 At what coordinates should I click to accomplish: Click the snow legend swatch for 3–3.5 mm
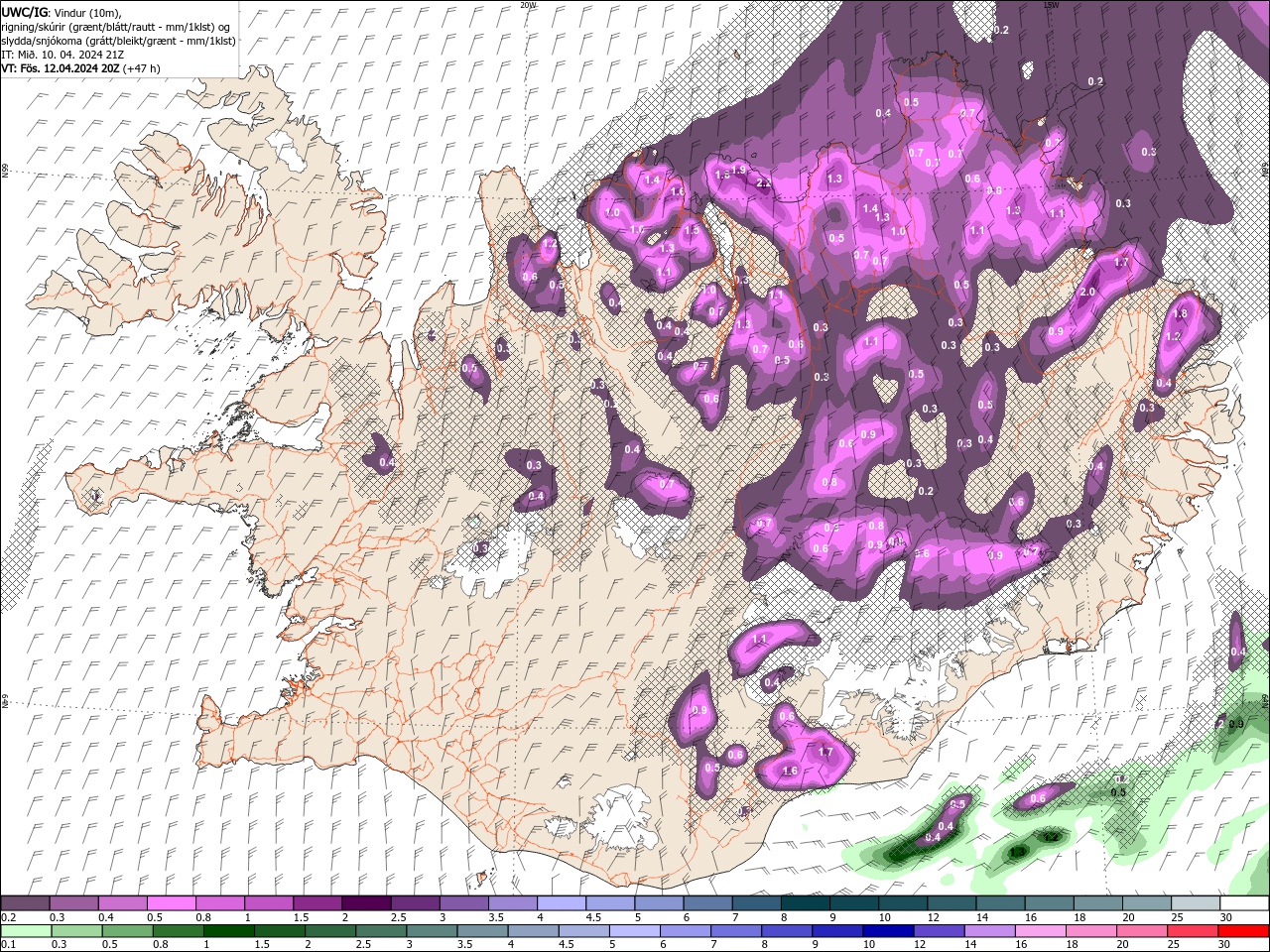(463, 903)
